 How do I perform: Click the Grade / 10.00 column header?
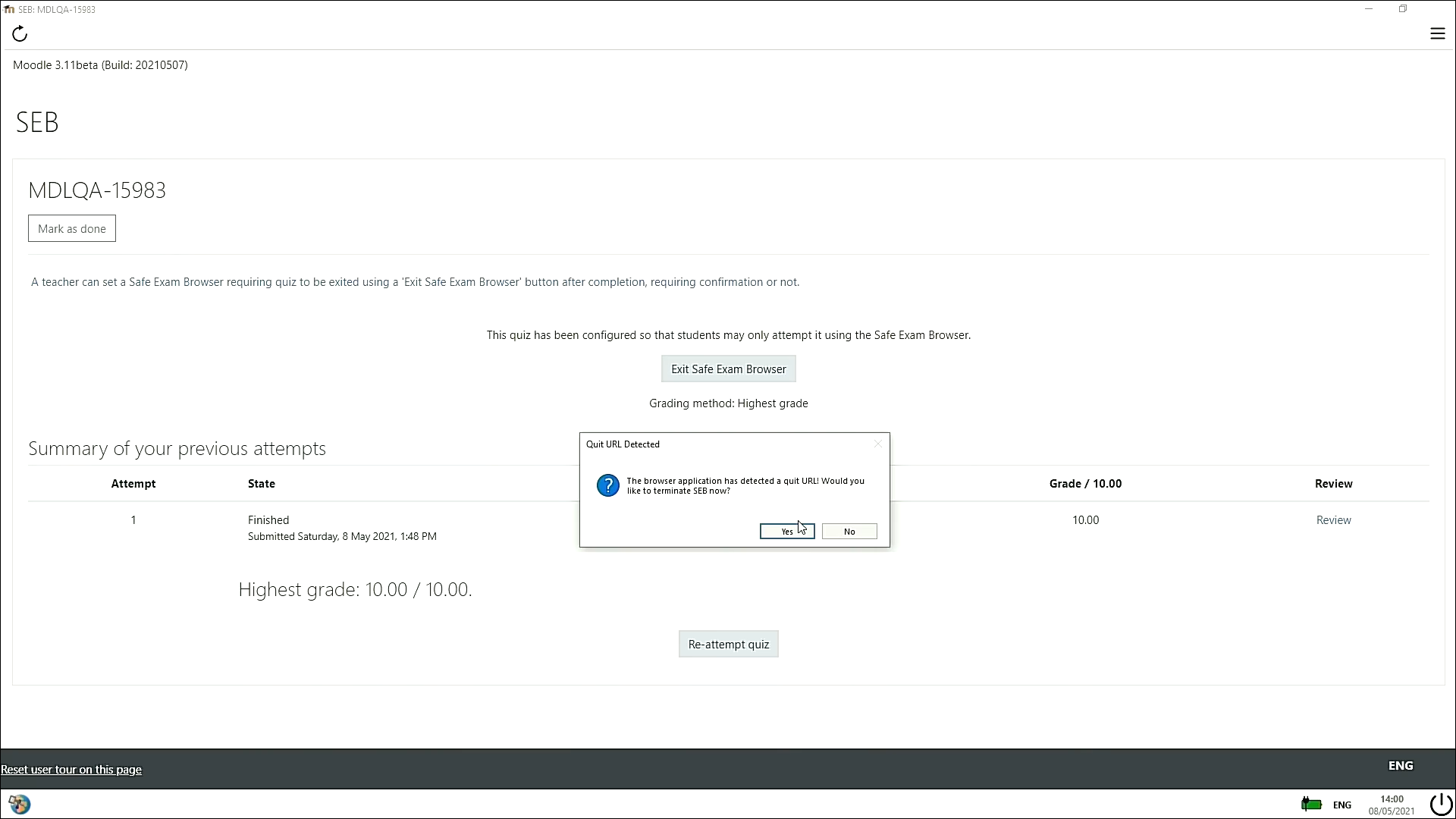pos(1085,484)
